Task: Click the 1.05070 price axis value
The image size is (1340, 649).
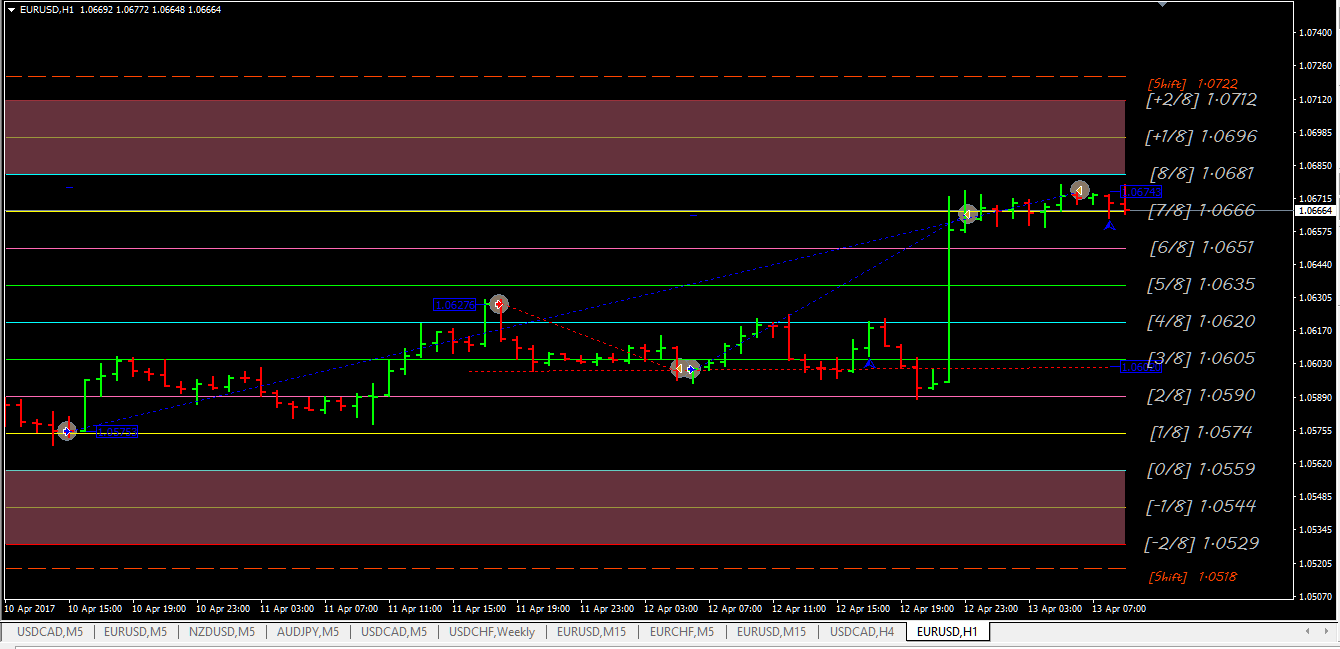Action: [x=1314, y=597]
